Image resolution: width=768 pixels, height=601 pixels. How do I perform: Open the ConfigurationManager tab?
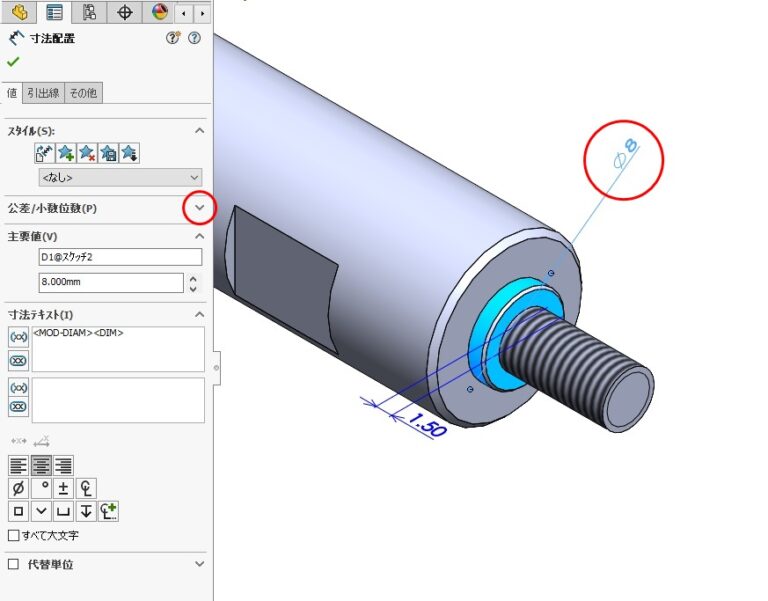point(89,12)
